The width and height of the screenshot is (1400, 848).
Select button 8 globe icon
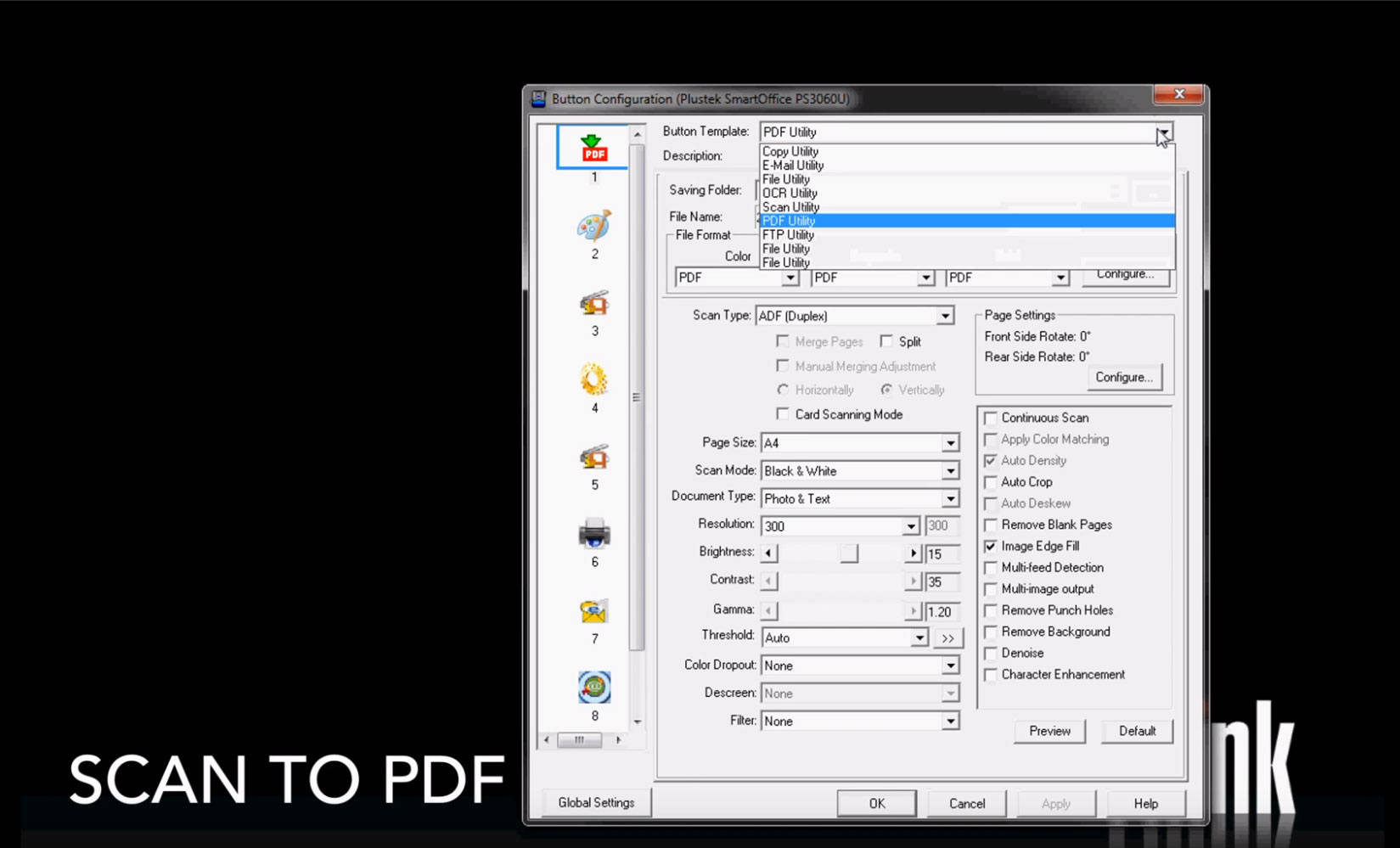coord(594,687)
